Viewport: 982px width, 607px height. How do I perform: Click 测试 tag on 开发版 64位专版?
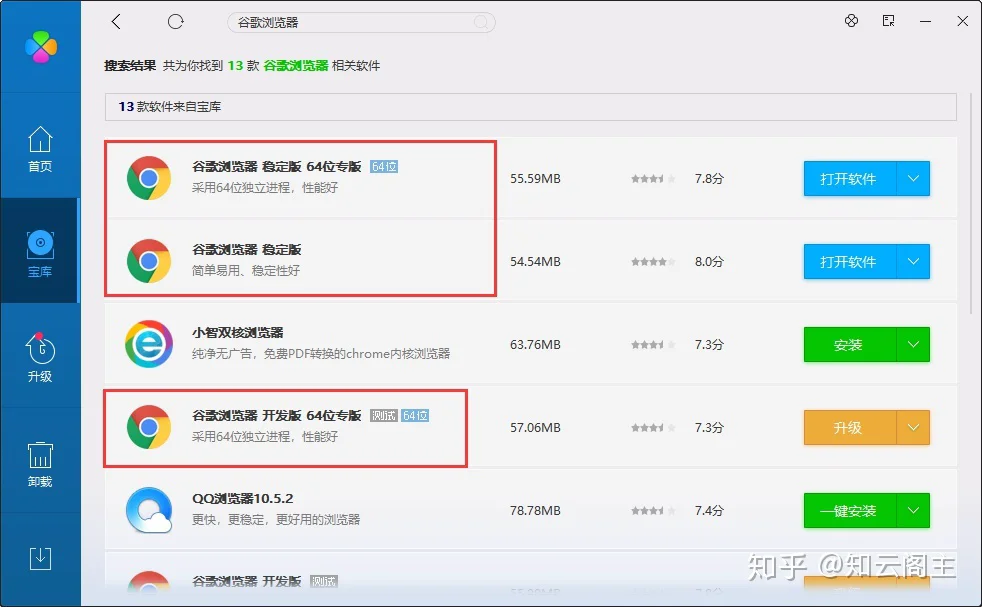click(x=383, y=415)
